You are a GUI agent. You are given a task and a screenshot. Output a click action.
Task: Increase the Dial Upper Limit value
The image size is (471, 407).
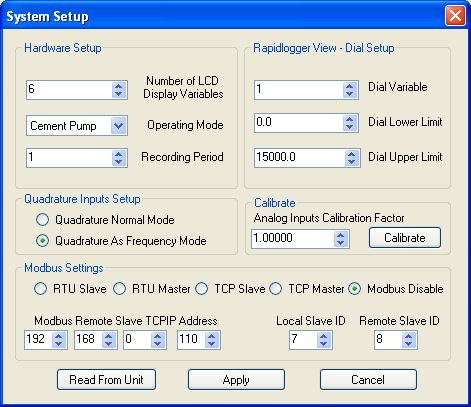tap(351, 154)
